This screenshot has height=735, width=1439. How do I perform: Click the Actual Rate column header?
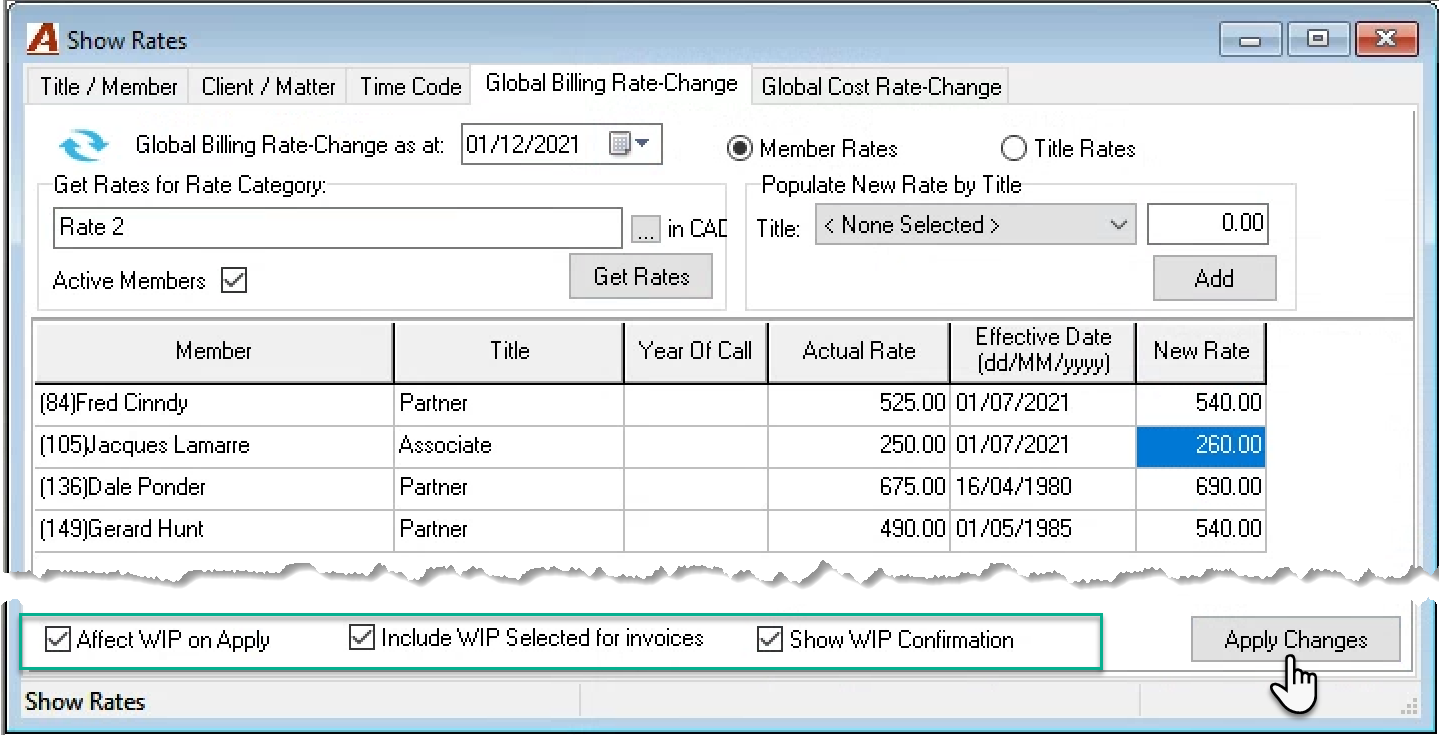[x=859, y=351]
